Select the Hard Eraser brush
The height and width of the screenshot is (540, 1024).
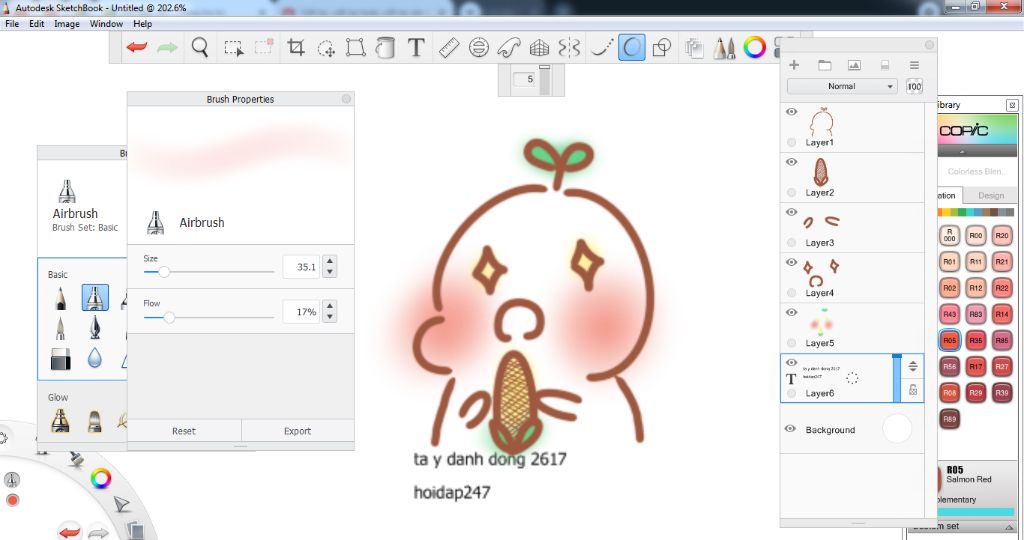[61, 358]
